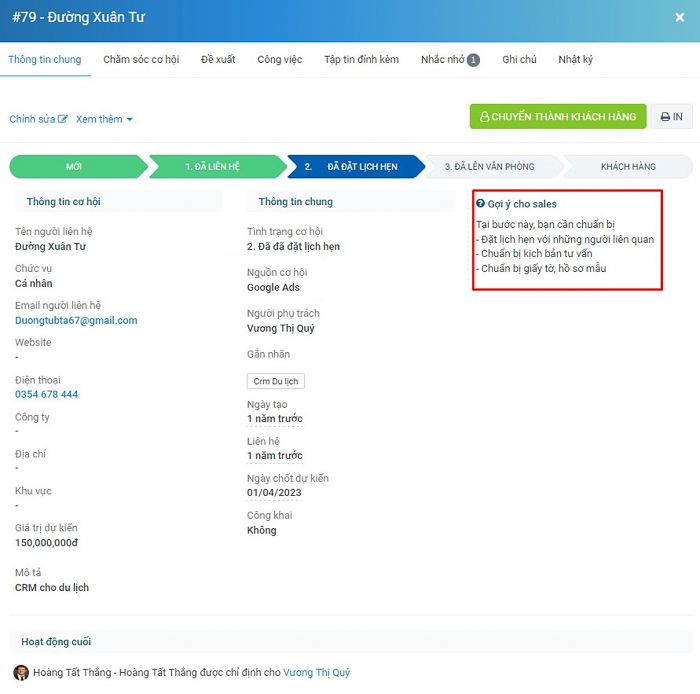Screen dimensions: 700x694
Task: Click Chuẩn bị kịch bản tư vấn hint
Action: click(534, 253)
